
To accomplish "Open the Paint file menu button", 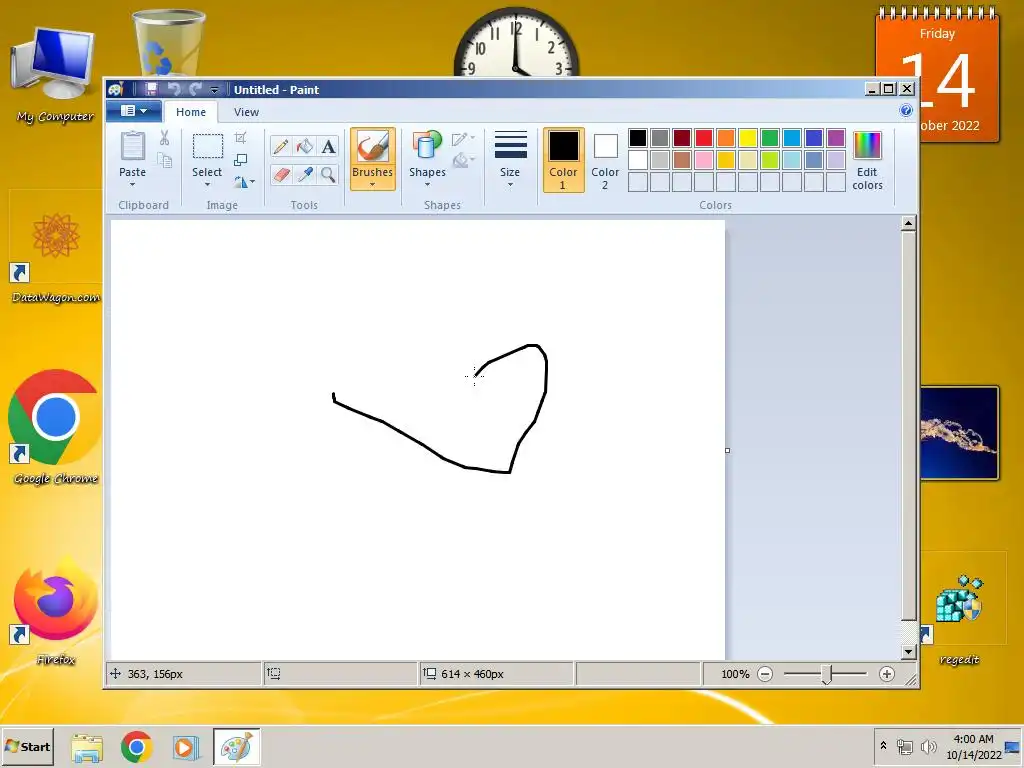I will pos(134,111).
